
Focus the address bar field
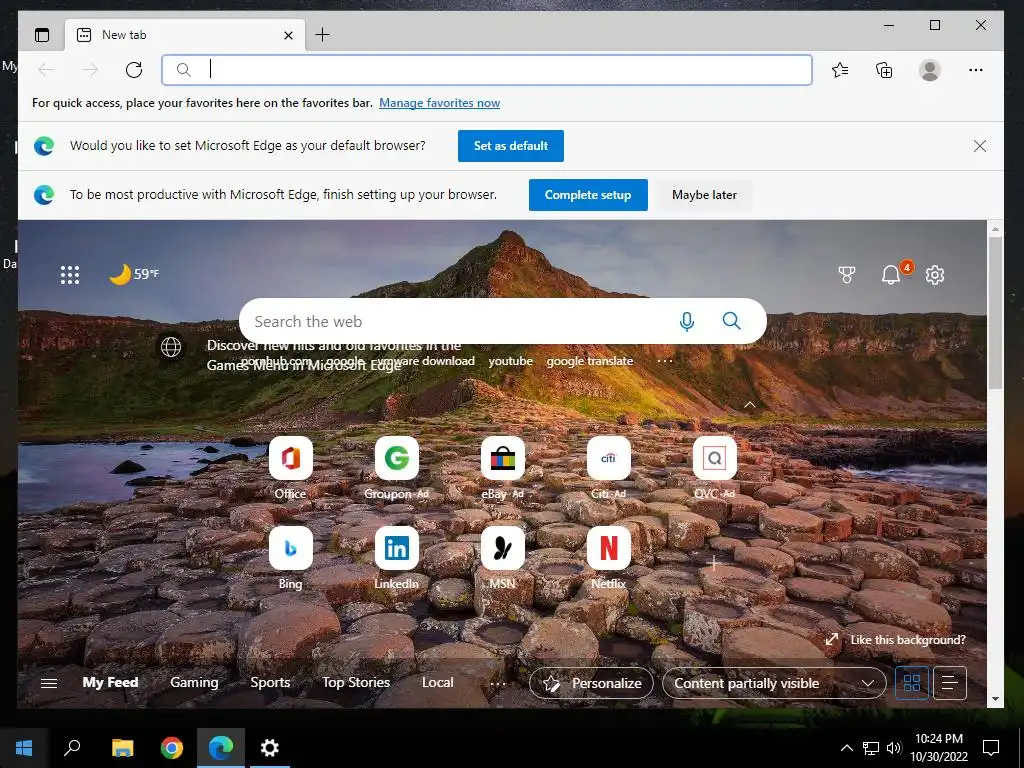(487, 70)
